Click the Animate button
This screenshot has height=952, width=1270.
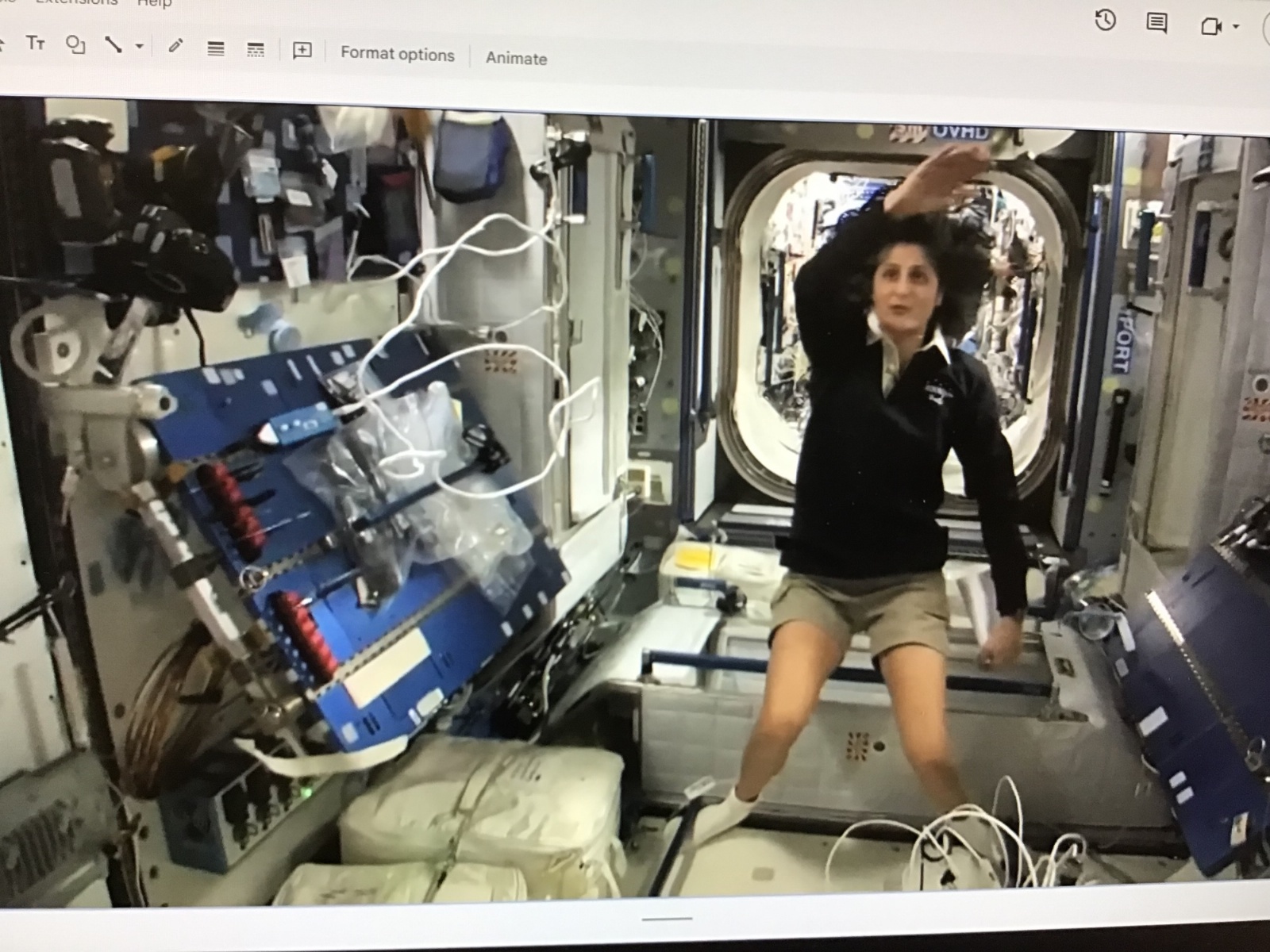coord(516,59)
